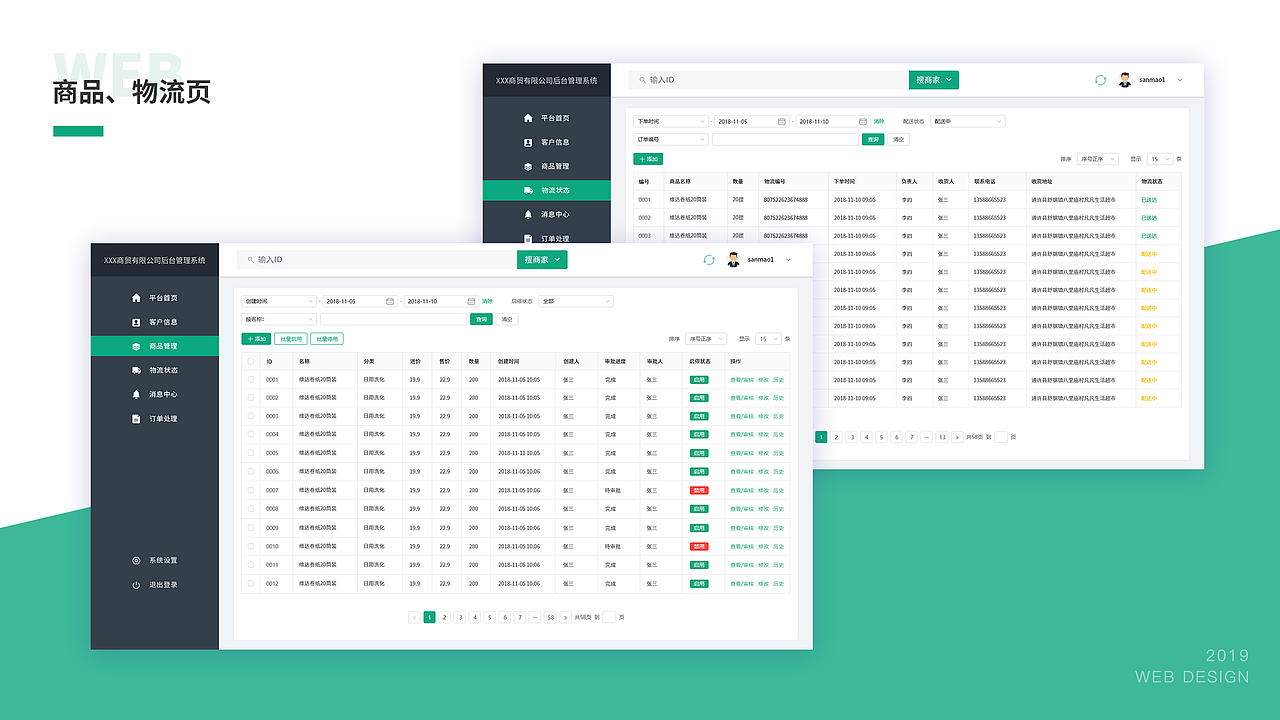This screenshot has width=1280, height=720.
Task: Click the 物流状态 truck icon in front window
Action: tap(136, 370)
